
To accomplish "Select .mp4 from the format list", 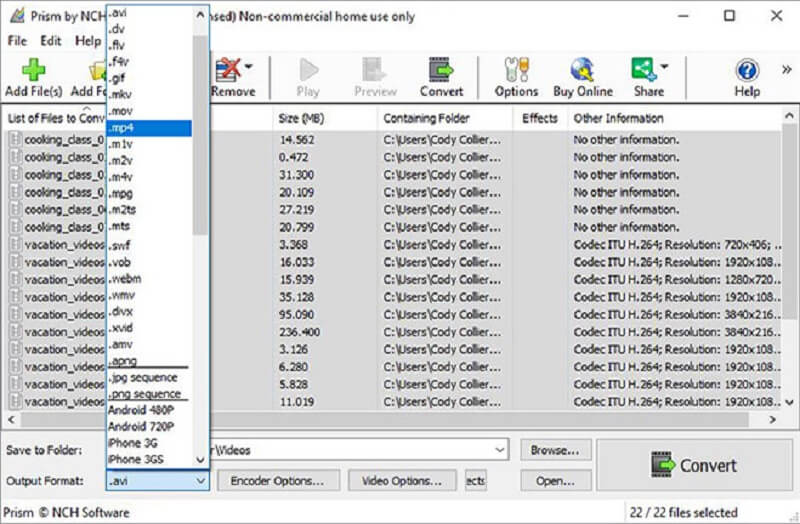I will click(x=149, y=128).
